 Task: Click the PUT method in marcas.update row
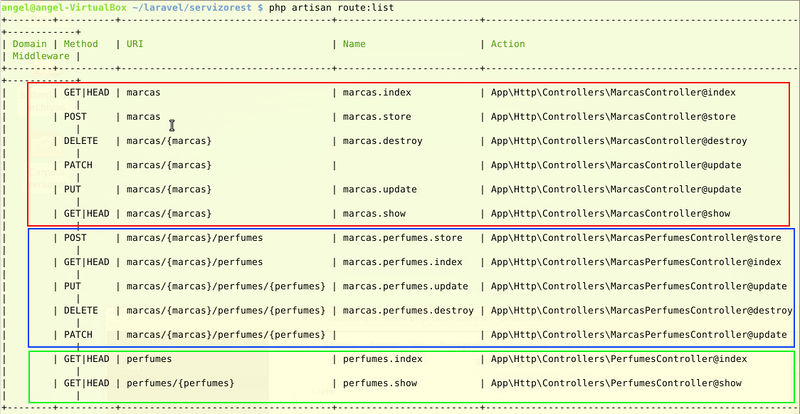click(x=72, y=189)
